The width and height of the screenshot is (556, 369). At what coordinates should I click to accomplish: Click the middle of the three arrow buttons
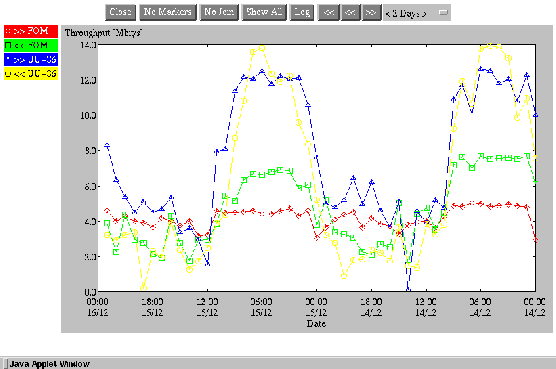[x=350, y=12]
